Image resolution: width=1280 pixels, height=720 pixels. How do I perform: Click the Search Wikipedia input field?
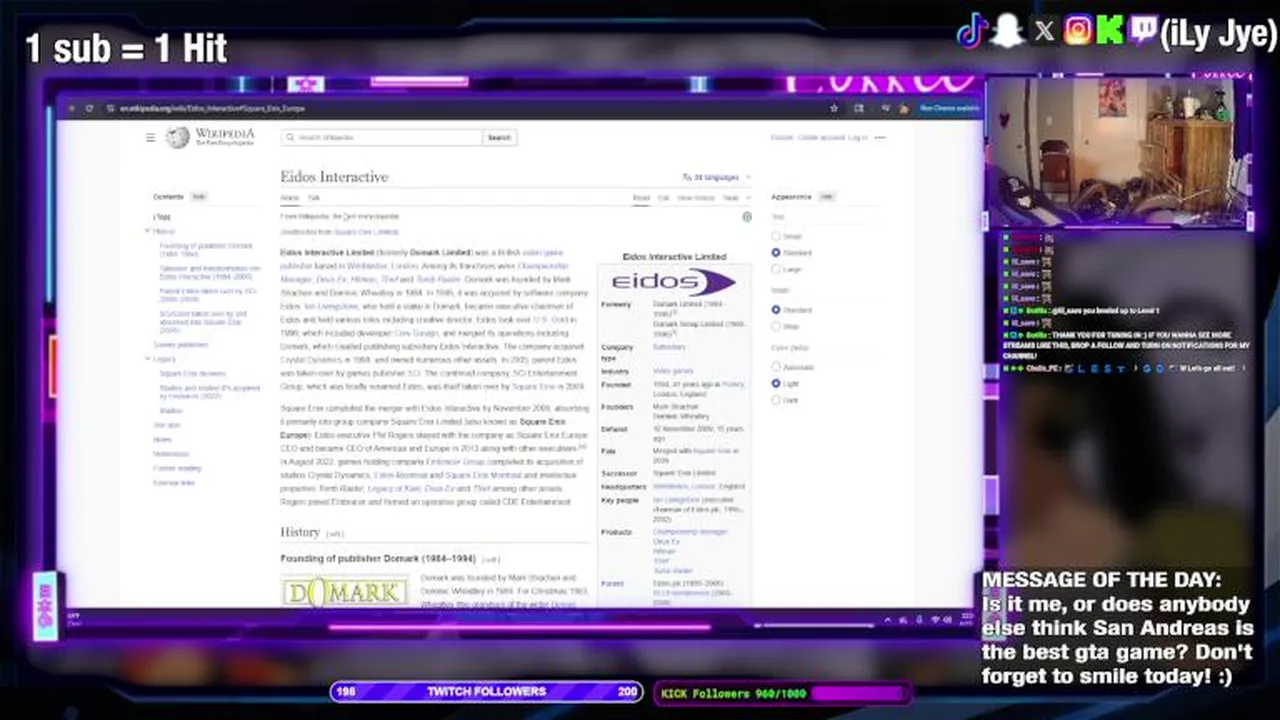pos(382,137)
